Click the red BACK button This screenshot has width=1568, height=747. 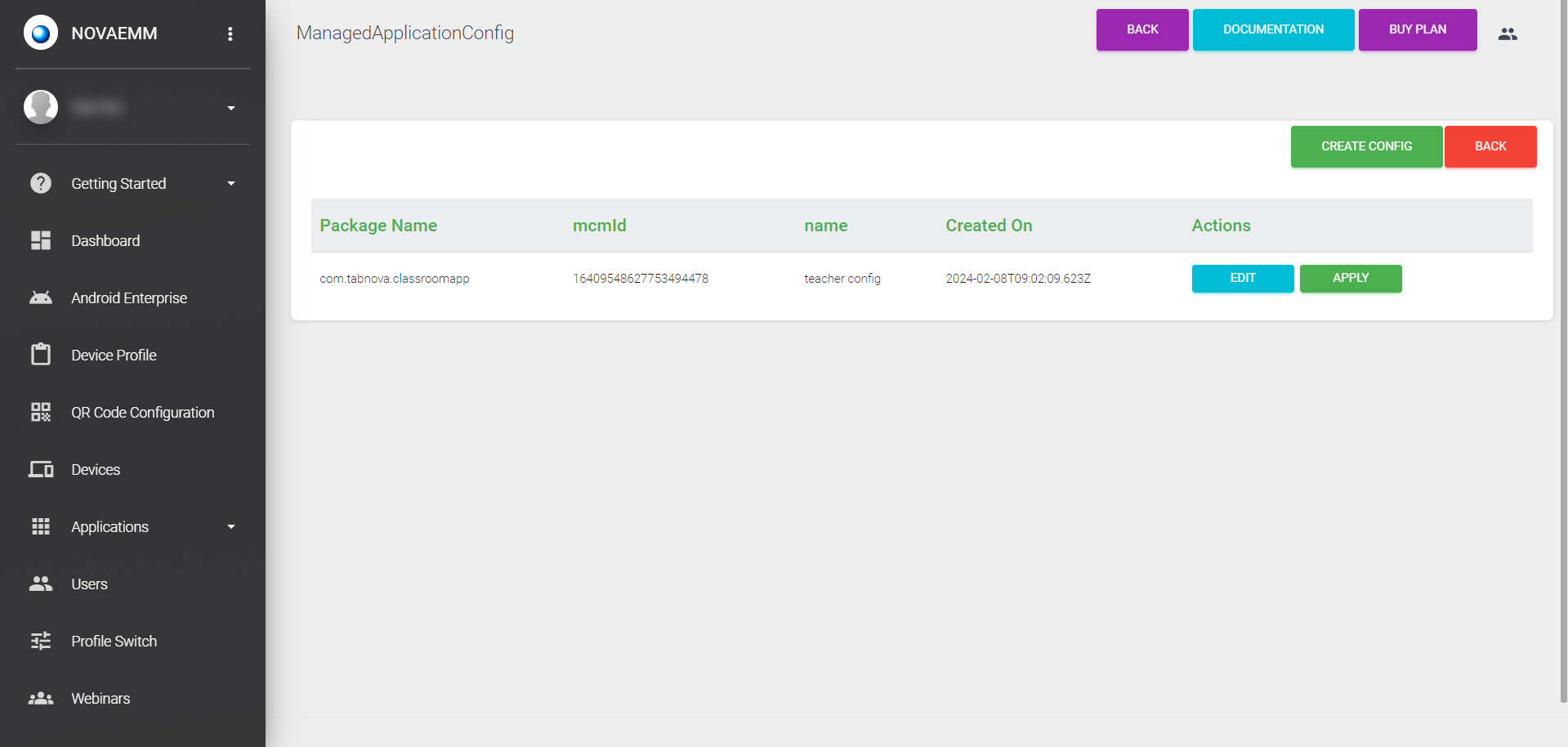(1490, 146)
